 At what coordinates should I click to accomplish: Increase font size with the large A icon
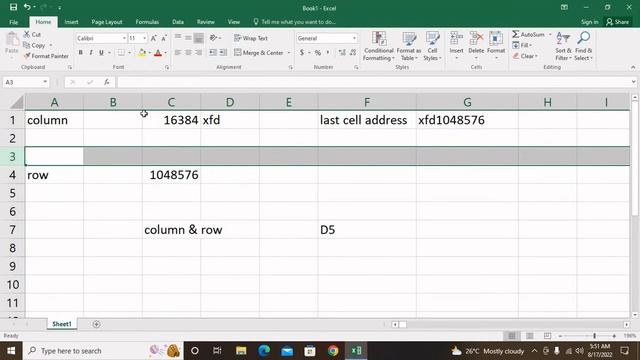point(153,38)
